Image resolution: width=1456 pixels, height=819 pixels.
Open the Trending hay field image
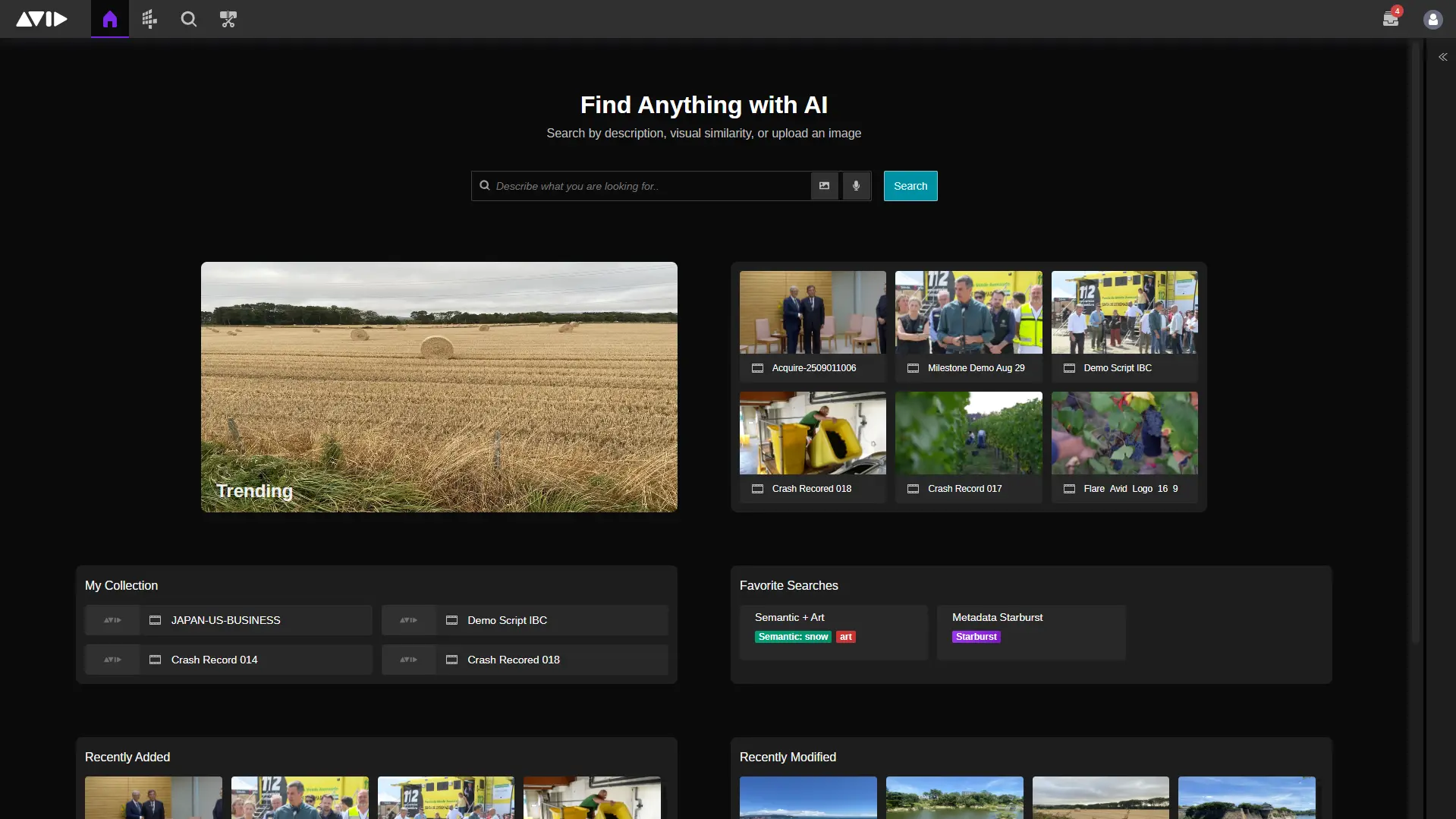439,386
